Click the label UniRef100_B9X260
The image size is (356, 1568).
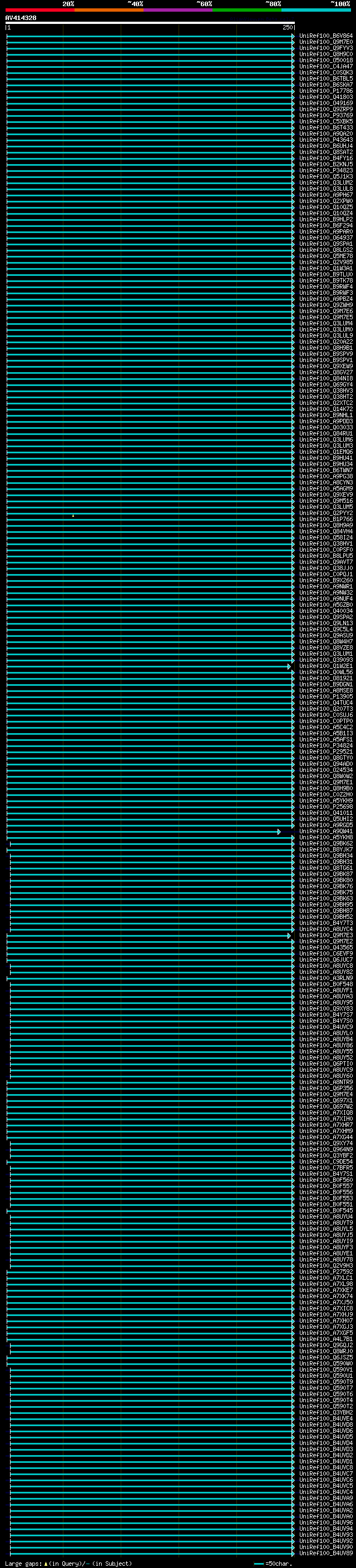click(325, 581)
